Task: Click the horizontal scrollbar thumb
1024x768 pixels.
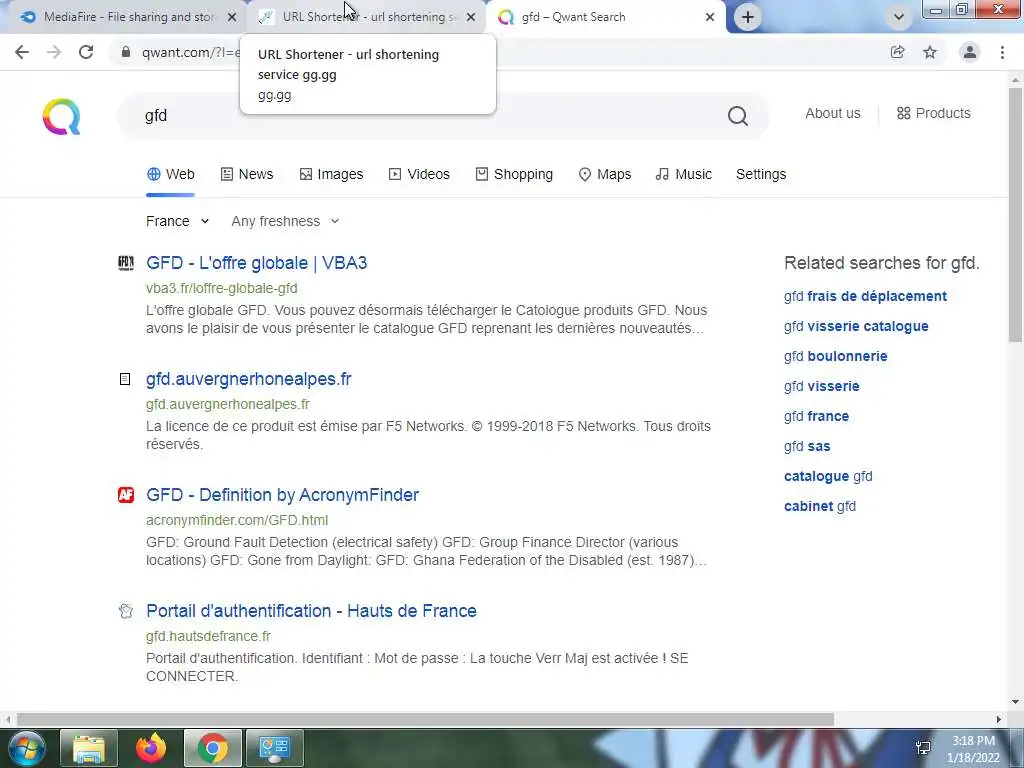Action: coord(425,720)
